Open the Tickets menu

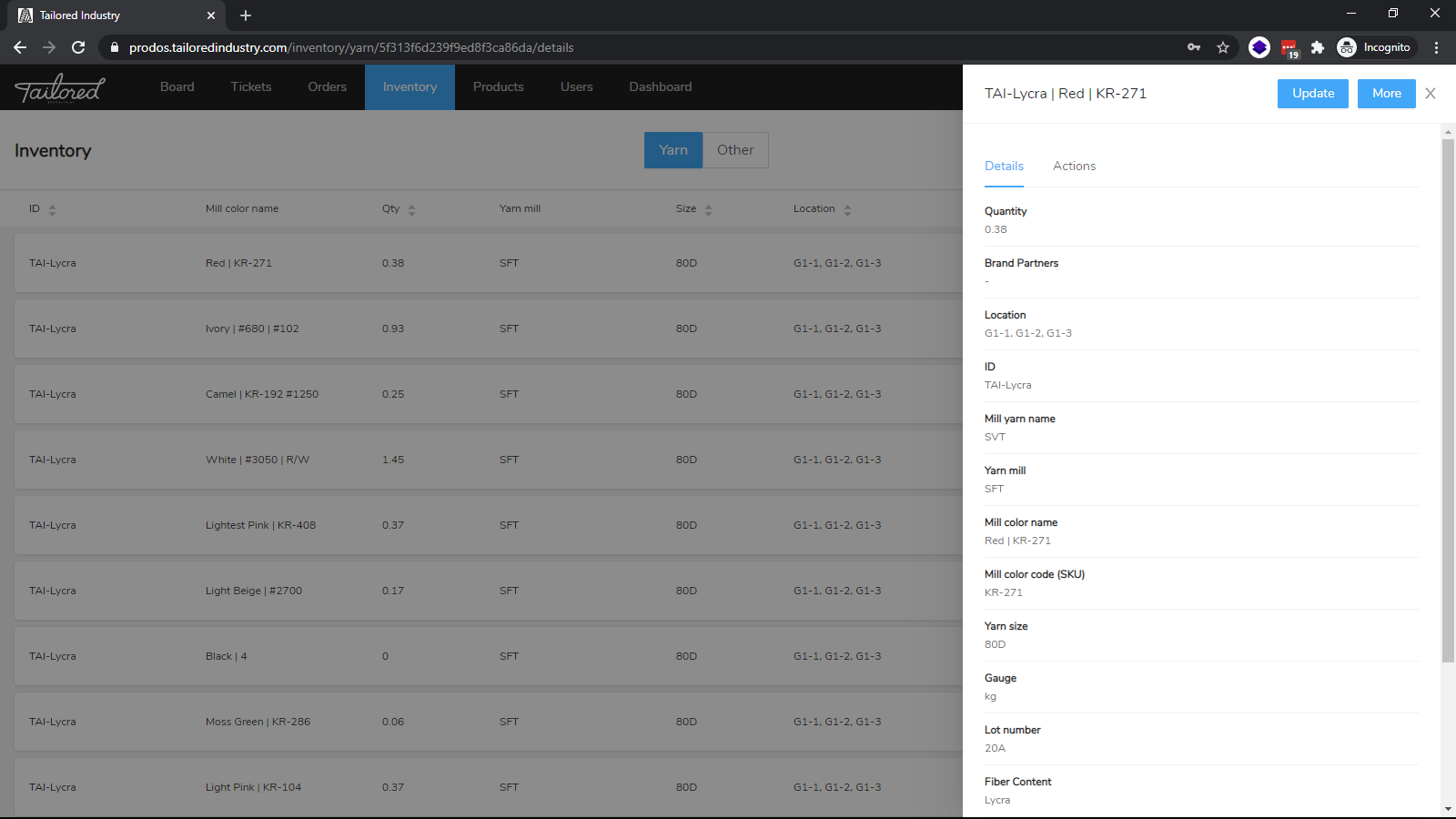(x=251, y=87)
